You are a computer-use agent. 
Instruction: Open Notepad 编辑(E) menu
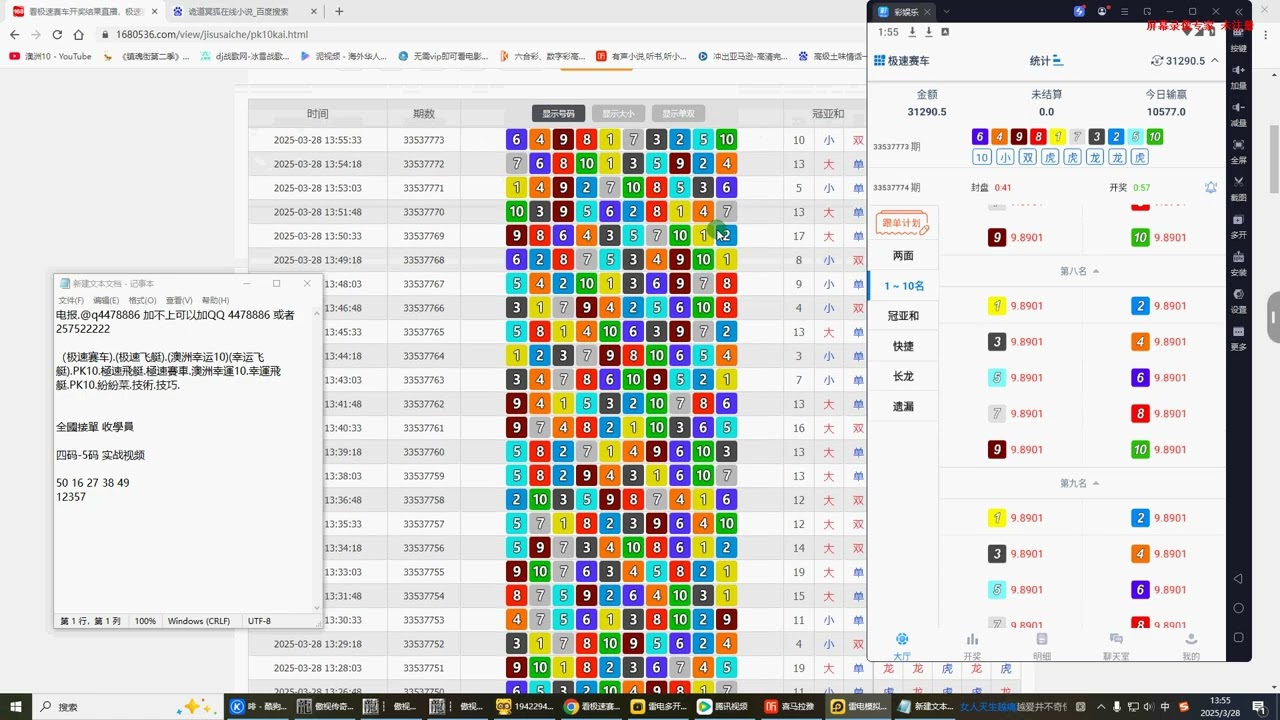106,300
